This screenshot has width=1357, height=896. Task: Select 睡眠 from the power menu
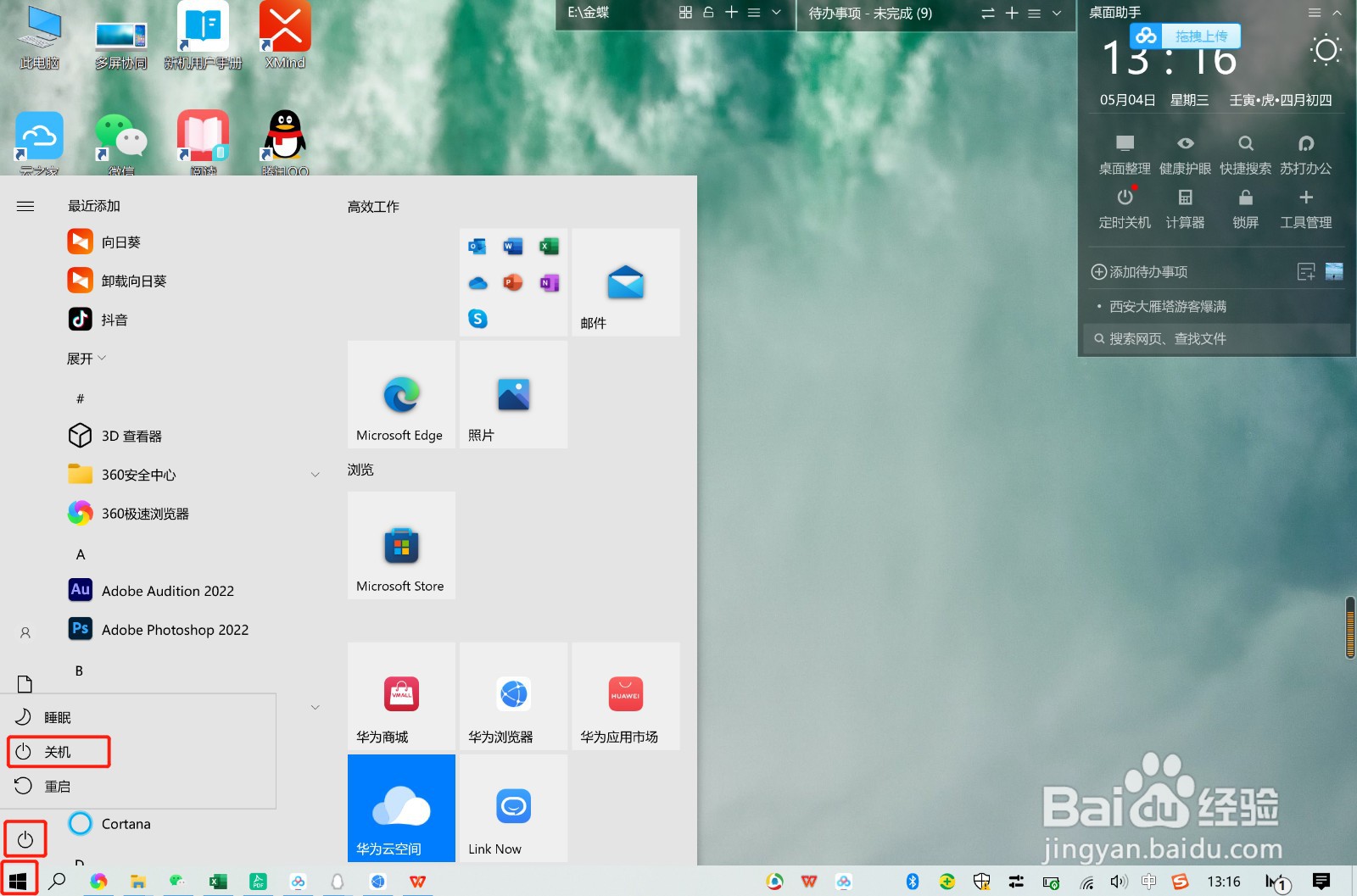[x=139, y=717]
